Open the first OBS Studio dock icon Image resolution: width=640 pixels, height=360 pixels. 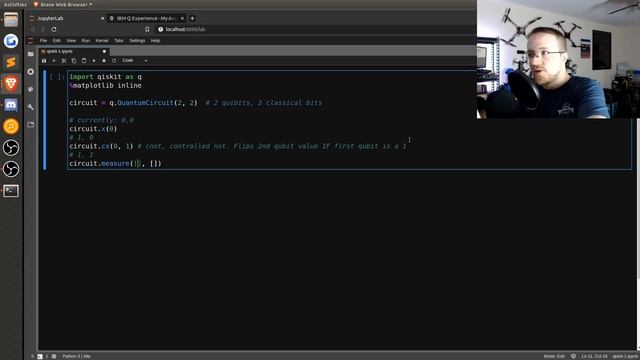pos(11,148)
